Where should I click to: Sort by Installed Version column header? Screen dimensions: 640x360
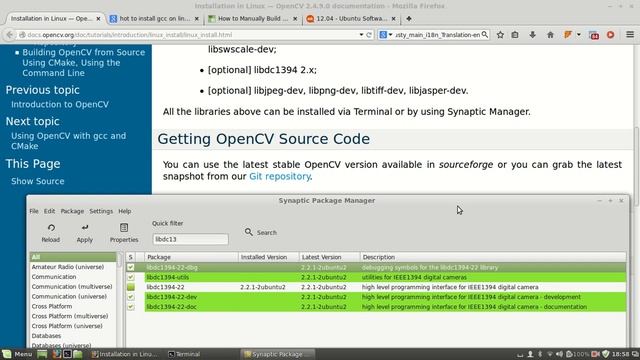[269, 257]
